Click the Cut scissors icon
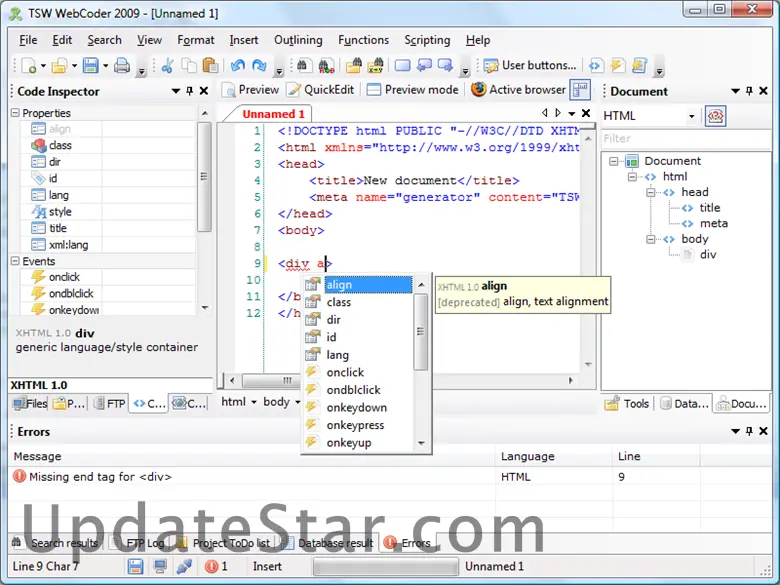The height and width of the screenshot is (585, 780). click(168, 66)
